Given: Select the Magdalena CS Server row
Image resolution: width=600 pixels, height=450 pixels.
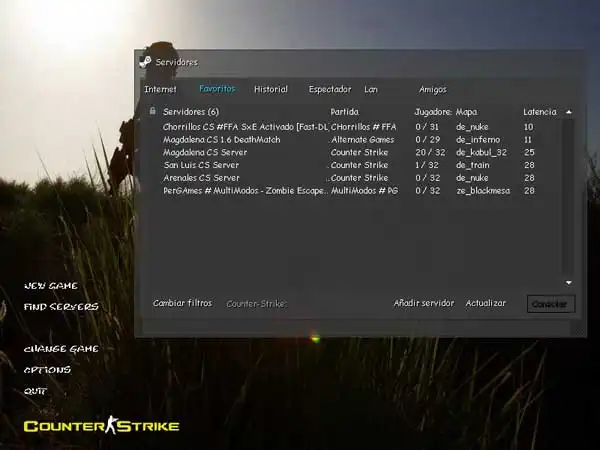Looking at the screenshot, I should tap(205, 152).
